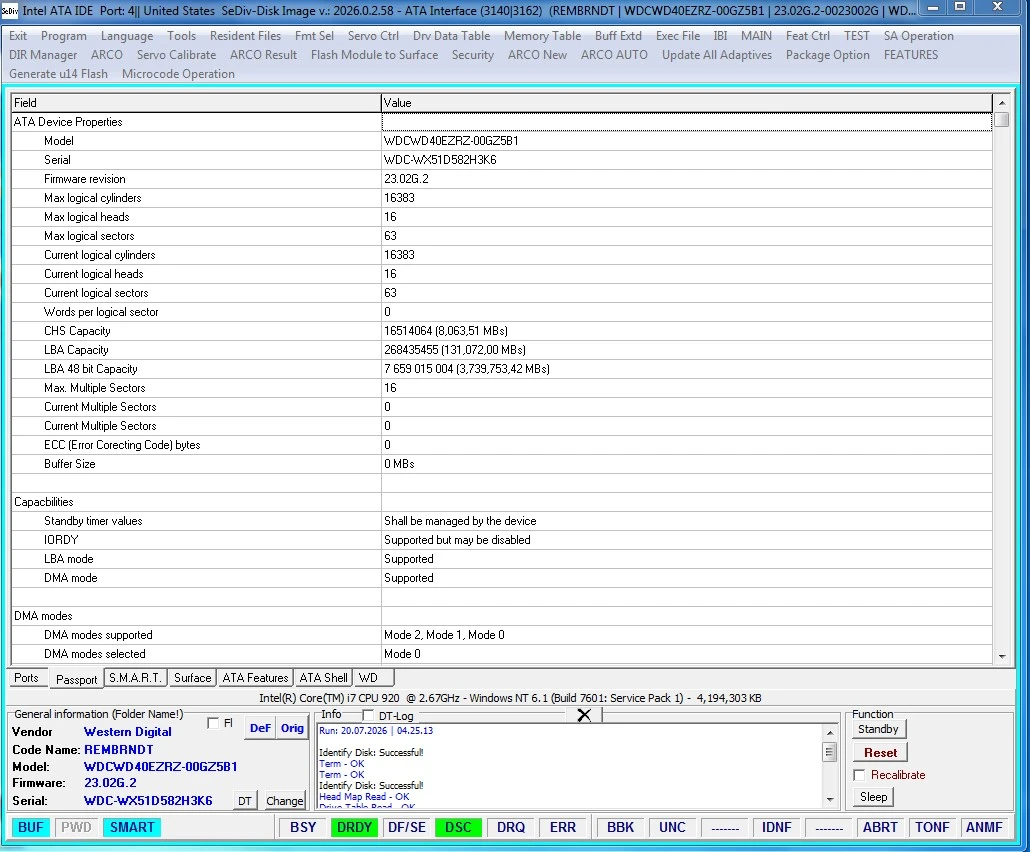The width and height of the screenshot is (1030, 852).
Task: Open the Drv Data Table menu
Action: (x=451, y=36)
